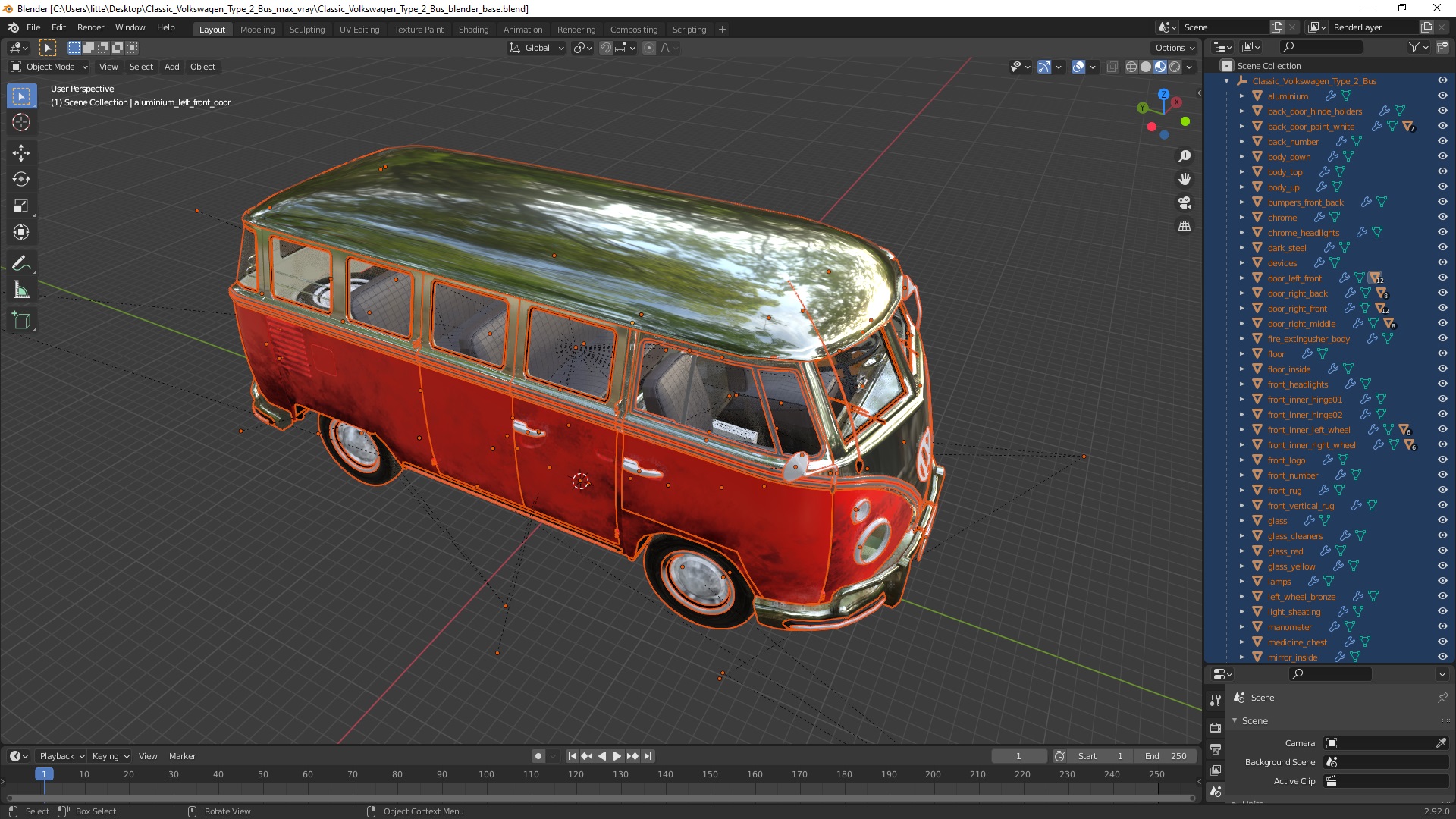Switch to the Modeling workspace tab
The image size is (1456, 819).
click(x=257, y=30)
